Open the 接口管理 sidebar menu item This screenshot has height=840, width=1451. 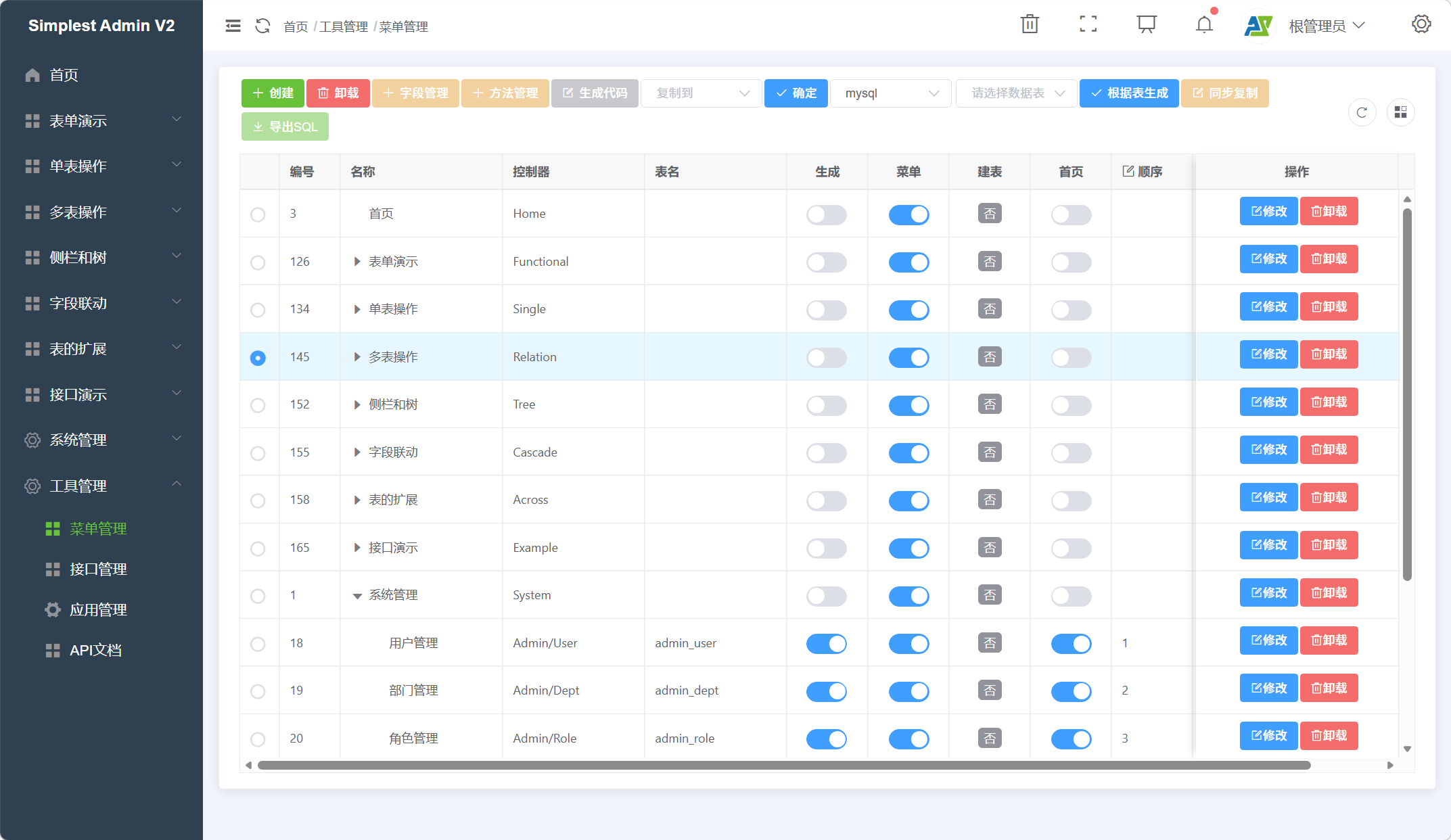click(x=98, y=569)
